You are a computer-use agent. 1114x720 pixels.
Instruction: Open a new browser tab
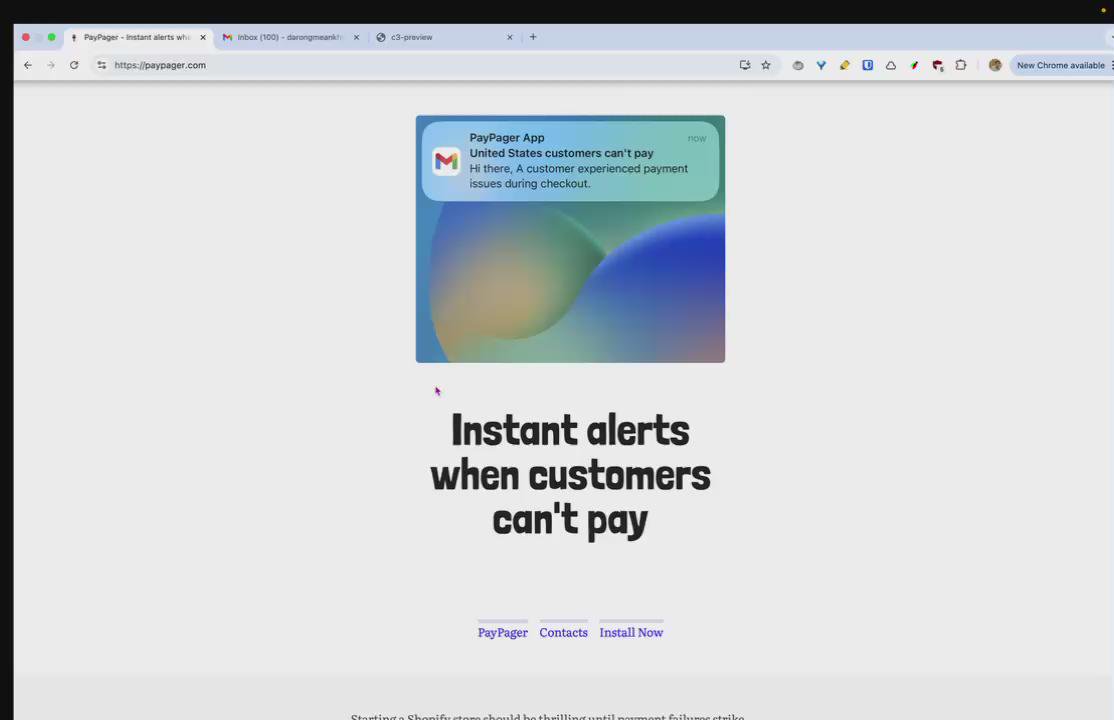click(x=533, y=37)
